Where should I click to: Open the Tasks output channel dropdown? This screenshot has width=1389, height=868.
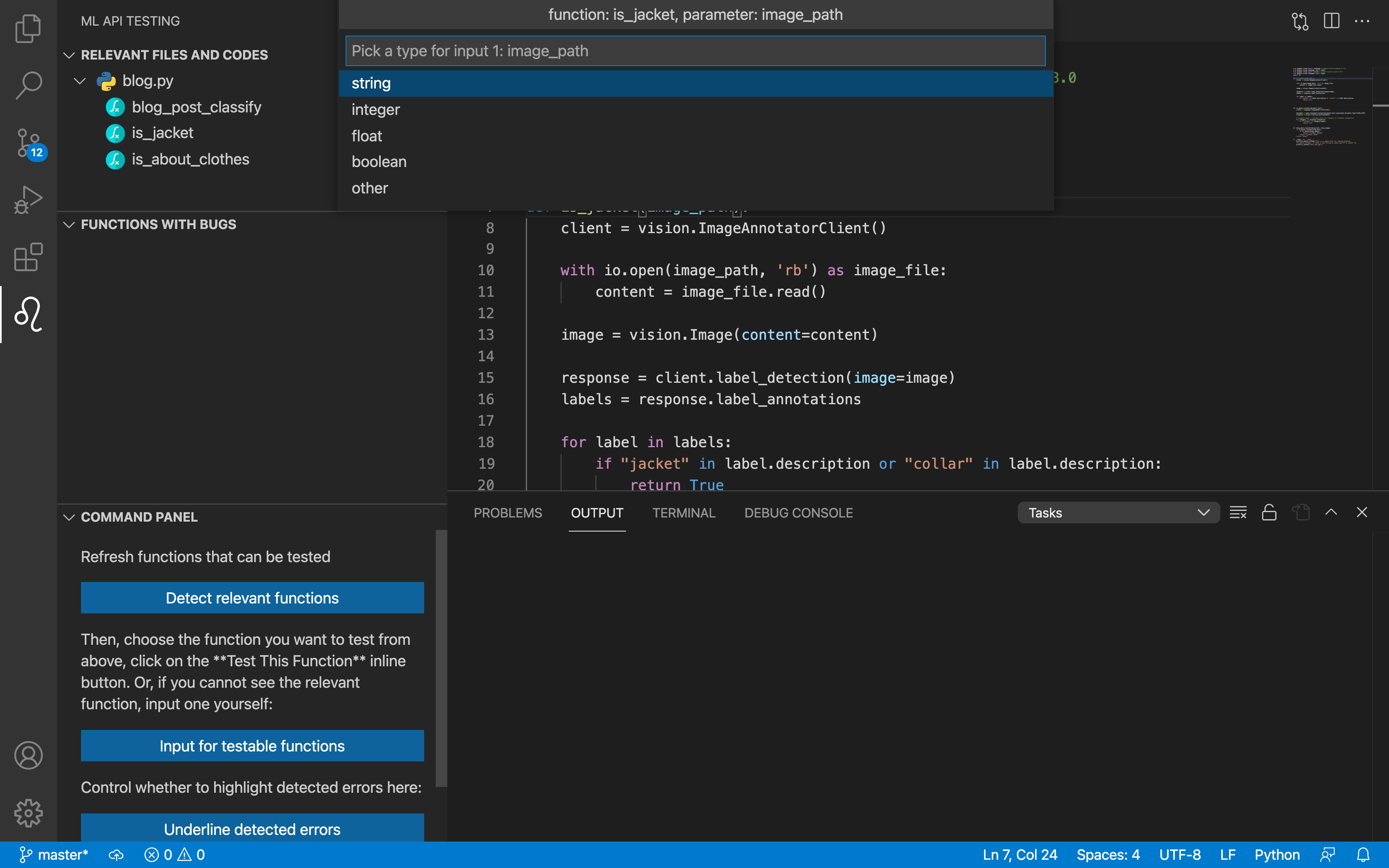[x=1117, y=513]
